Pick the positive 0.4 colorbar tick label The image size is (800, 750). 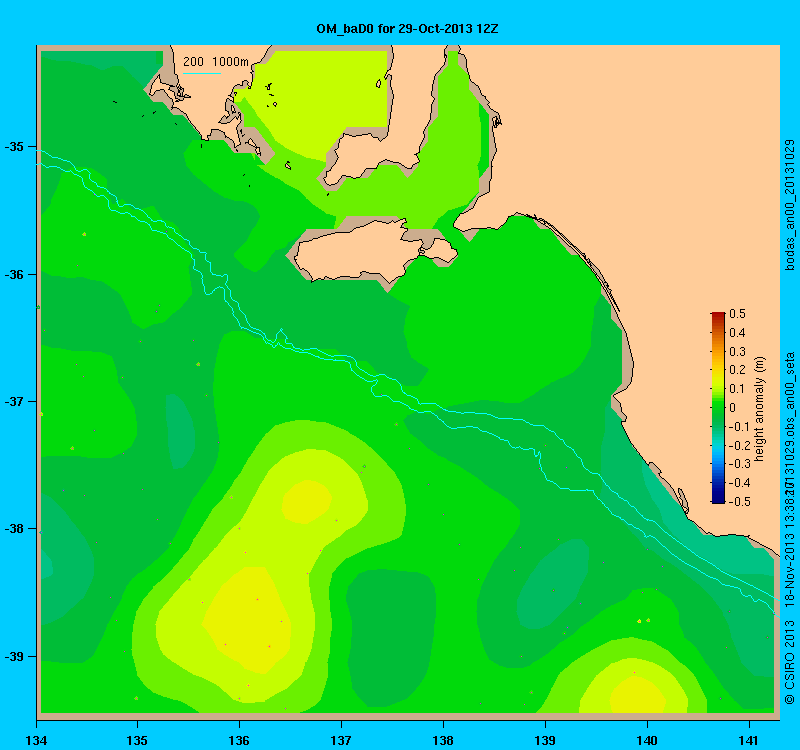point(737,333)
